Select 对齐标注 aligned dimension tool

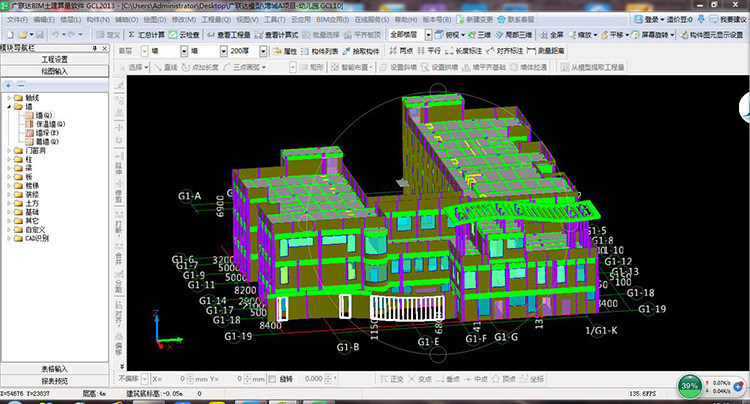point(505,51)
